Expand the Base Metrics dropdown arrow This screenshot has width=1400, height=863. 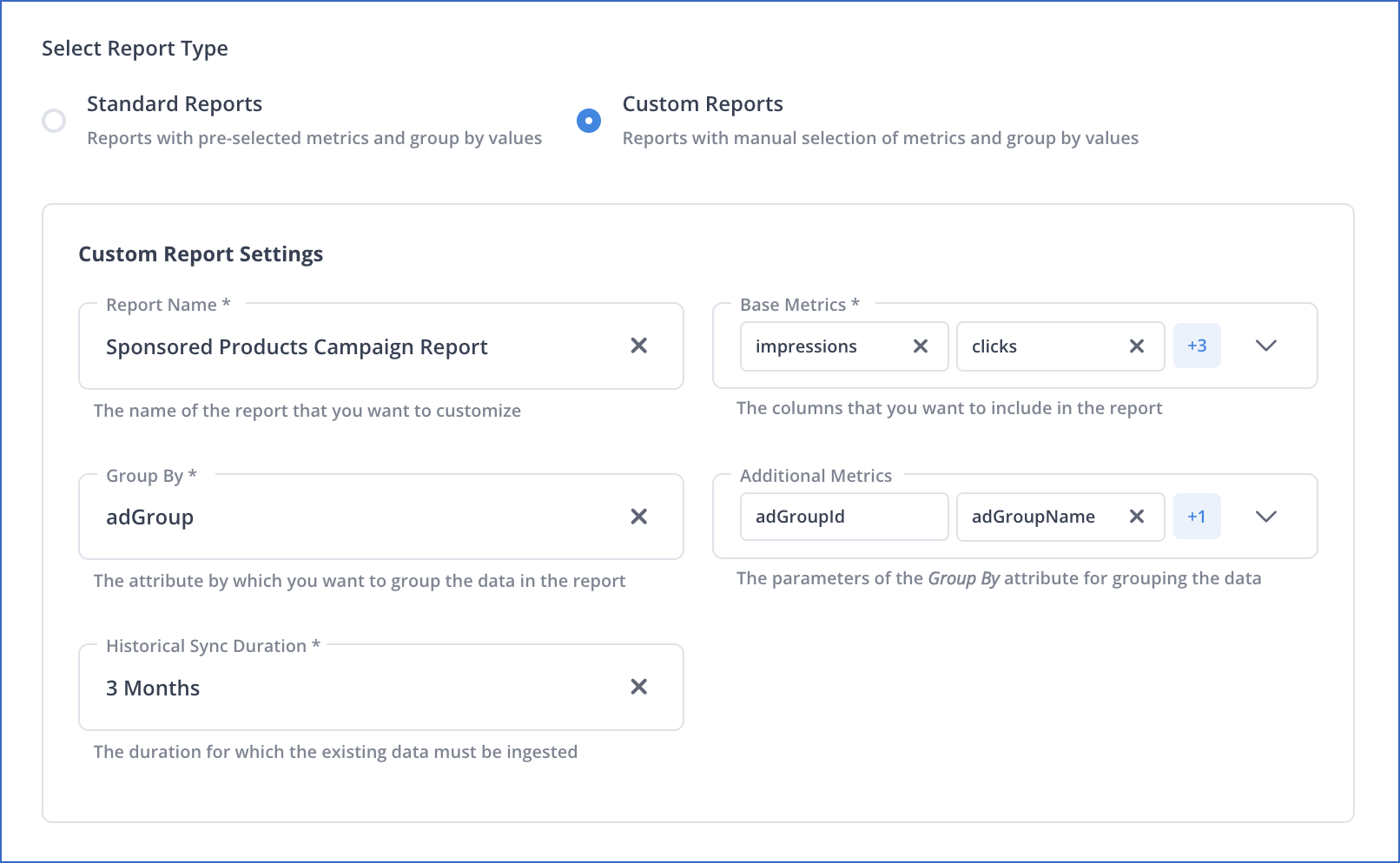coord(1266,346)
